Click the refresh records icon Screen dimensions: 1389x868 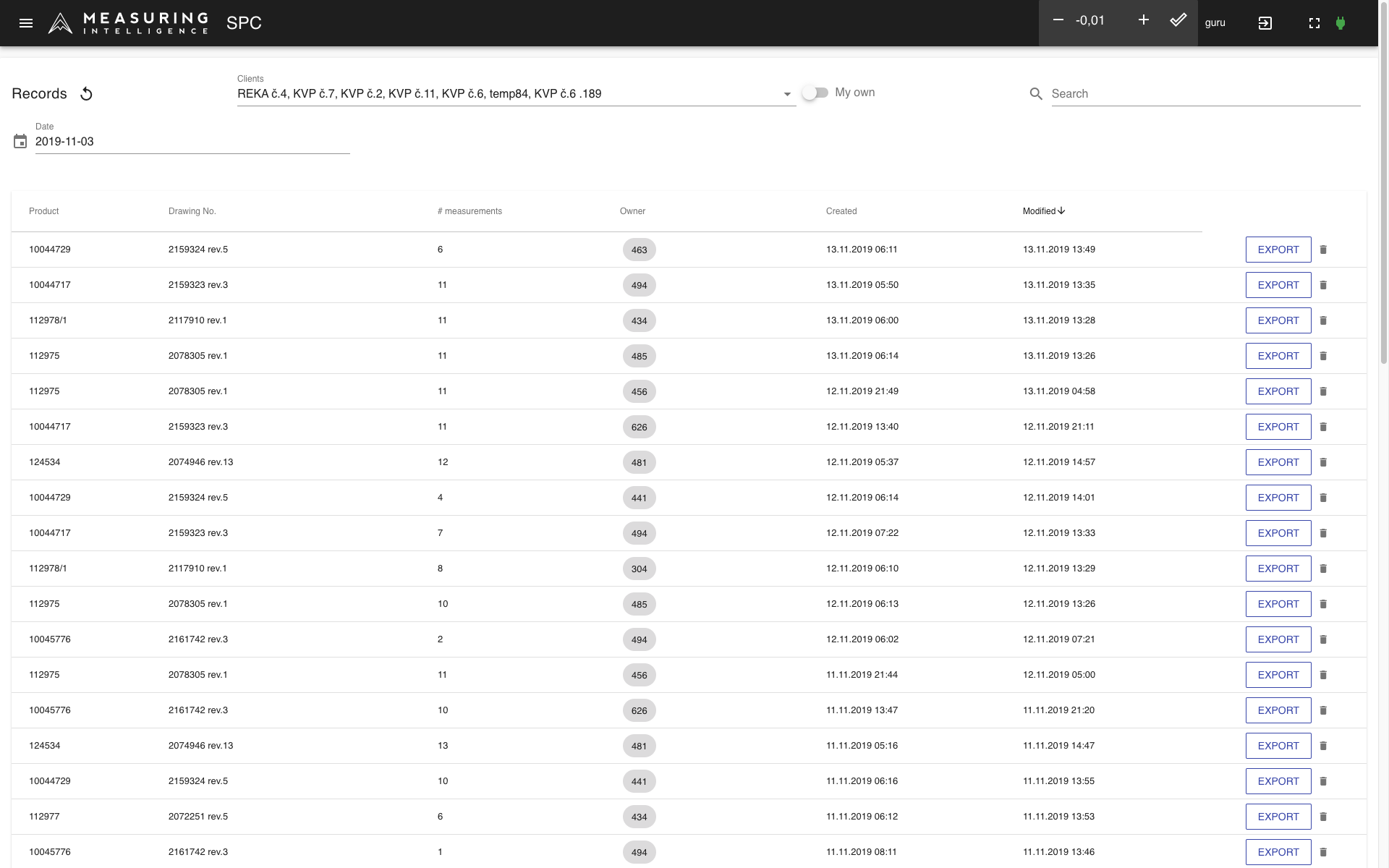tap(86, 92)
